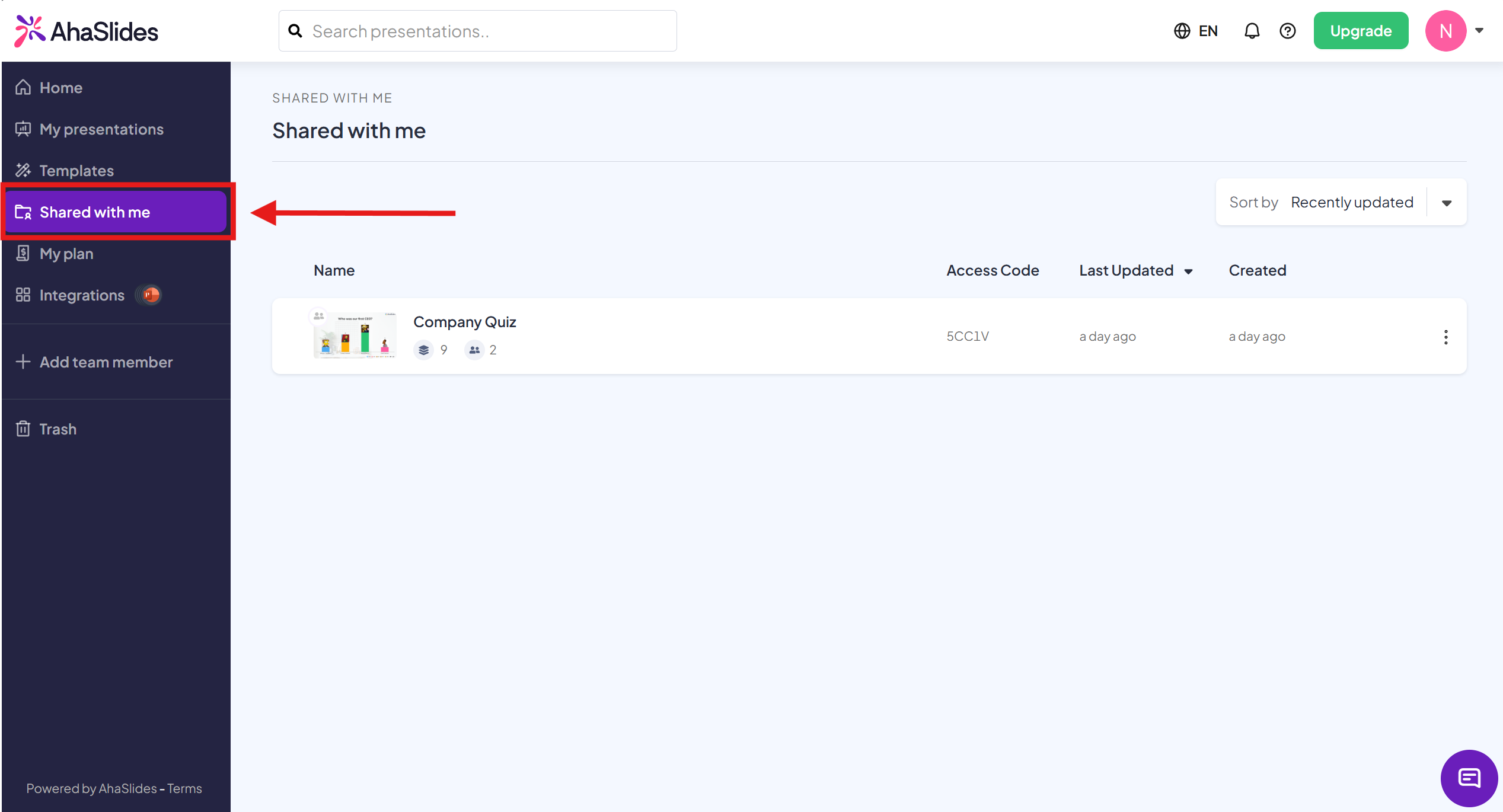The image size is (1503, 812).
Task: Open the N profile avatar
Action: pyautogui.click(x=1445, y=31)
